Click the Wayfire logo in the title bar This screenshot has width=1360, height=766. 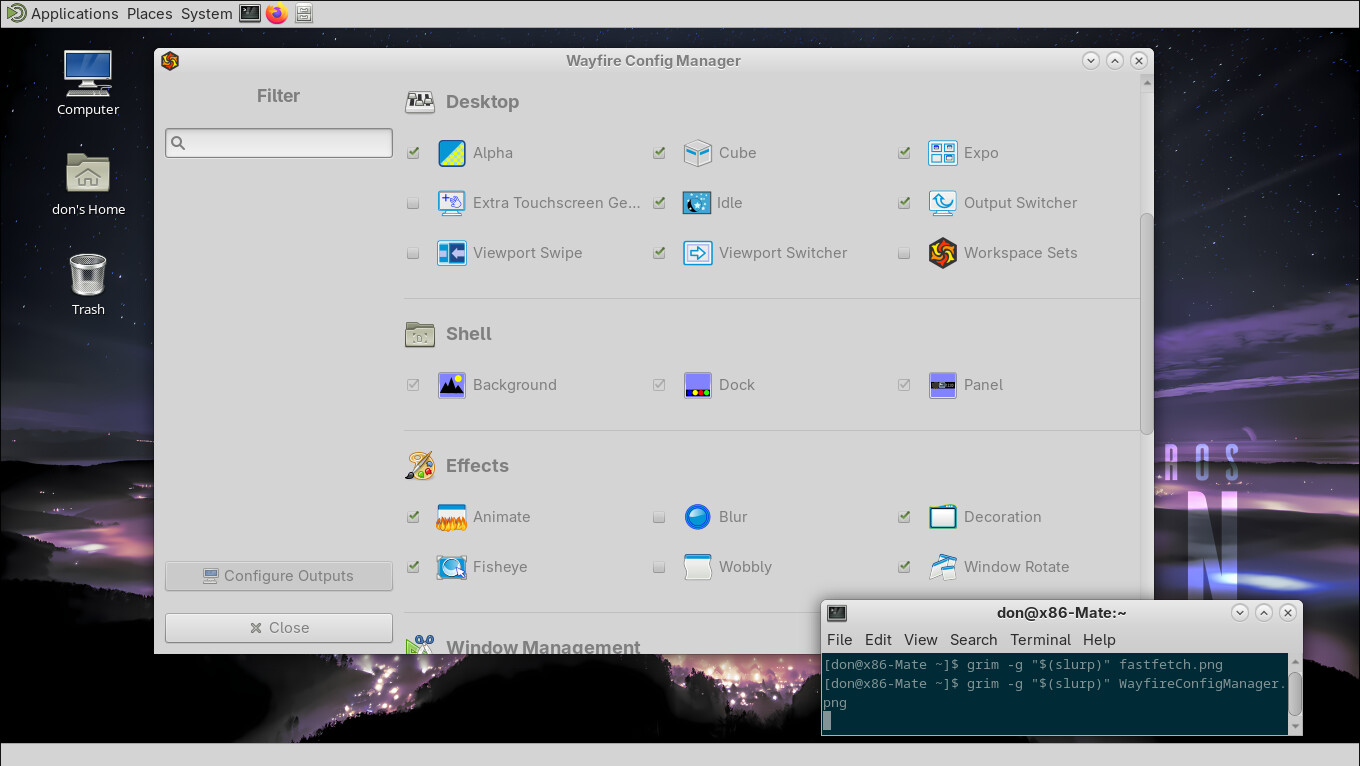pyautogui.click(x=170, y=61)
